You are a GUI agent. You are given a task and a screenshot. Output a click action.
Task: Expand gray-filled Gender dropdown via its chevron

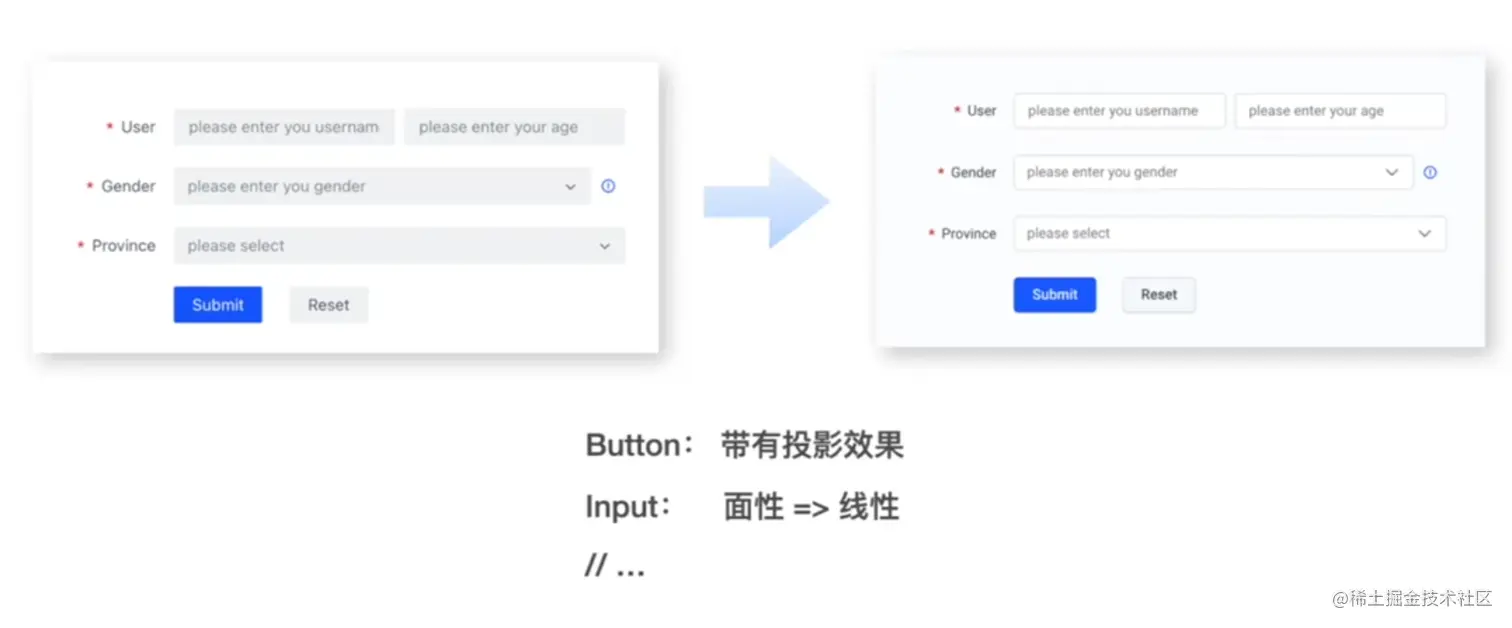pyautogui.click(x=570, y=187)
